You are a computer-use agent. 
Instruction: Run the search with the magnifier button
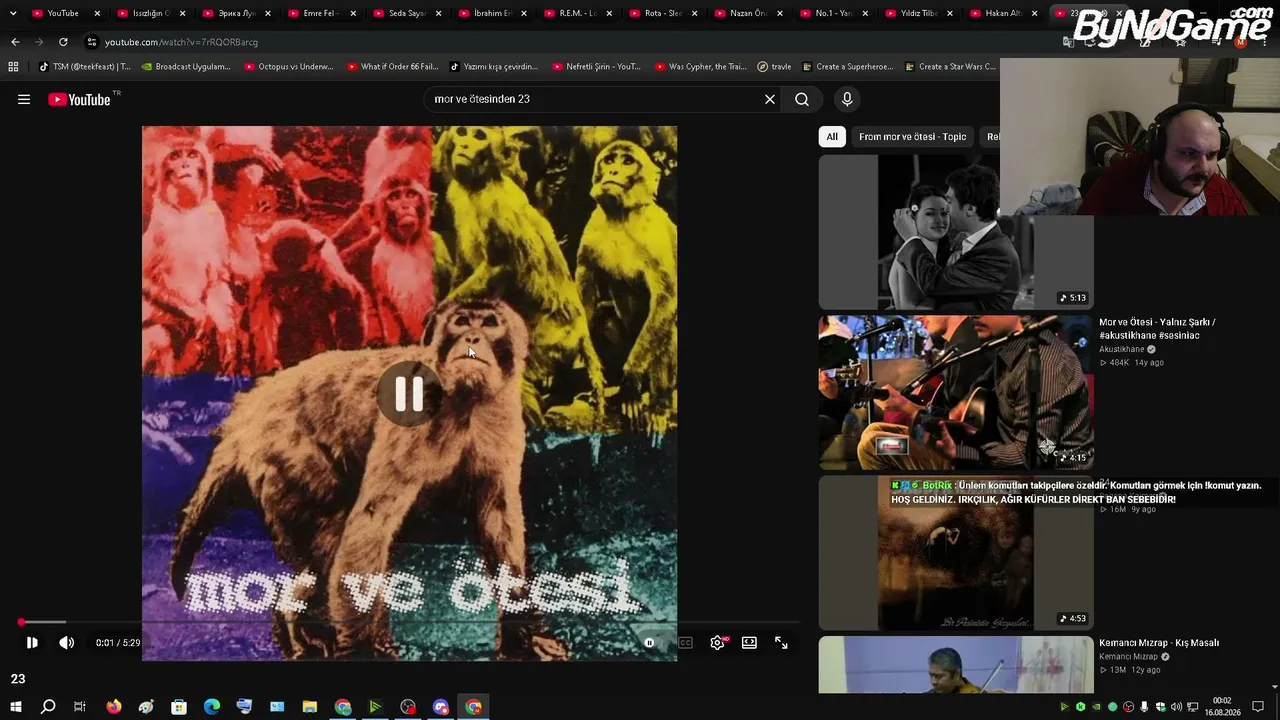(802, 99)
